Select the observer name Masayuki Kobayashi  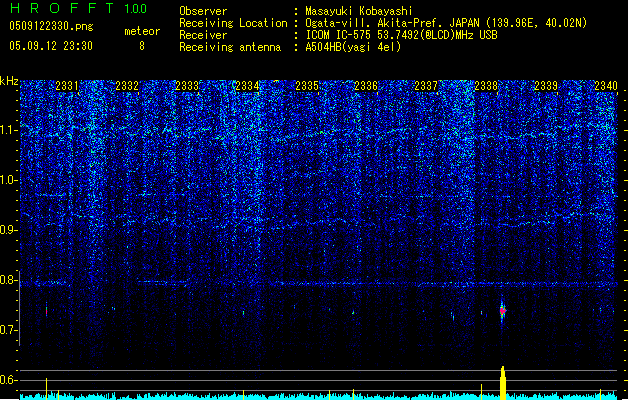(359, 11)
